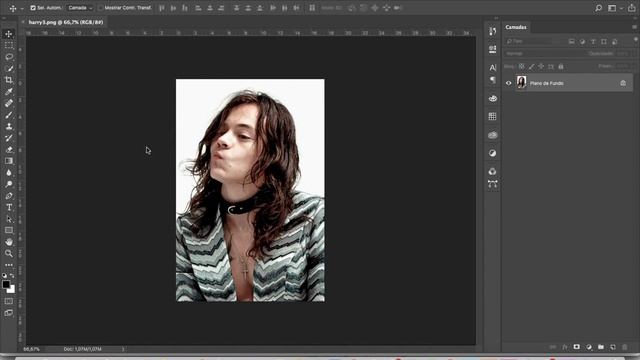Select the Lasso tool
Viewport: 640px width, 360px height.
point(9,57)
